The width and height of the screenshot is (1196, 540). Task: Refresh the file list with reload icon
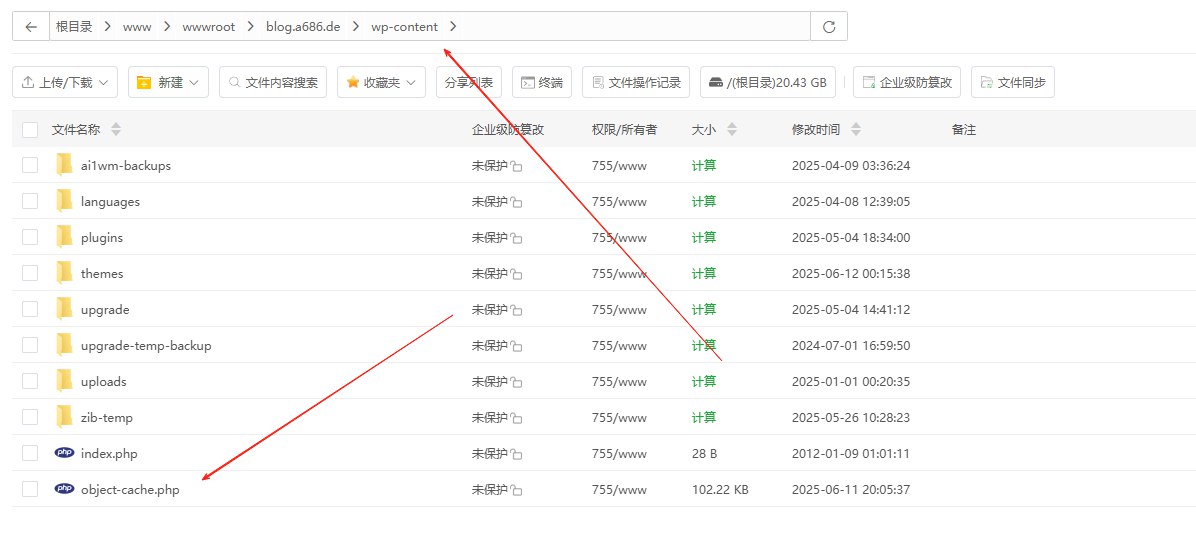[x=829, y=27]
